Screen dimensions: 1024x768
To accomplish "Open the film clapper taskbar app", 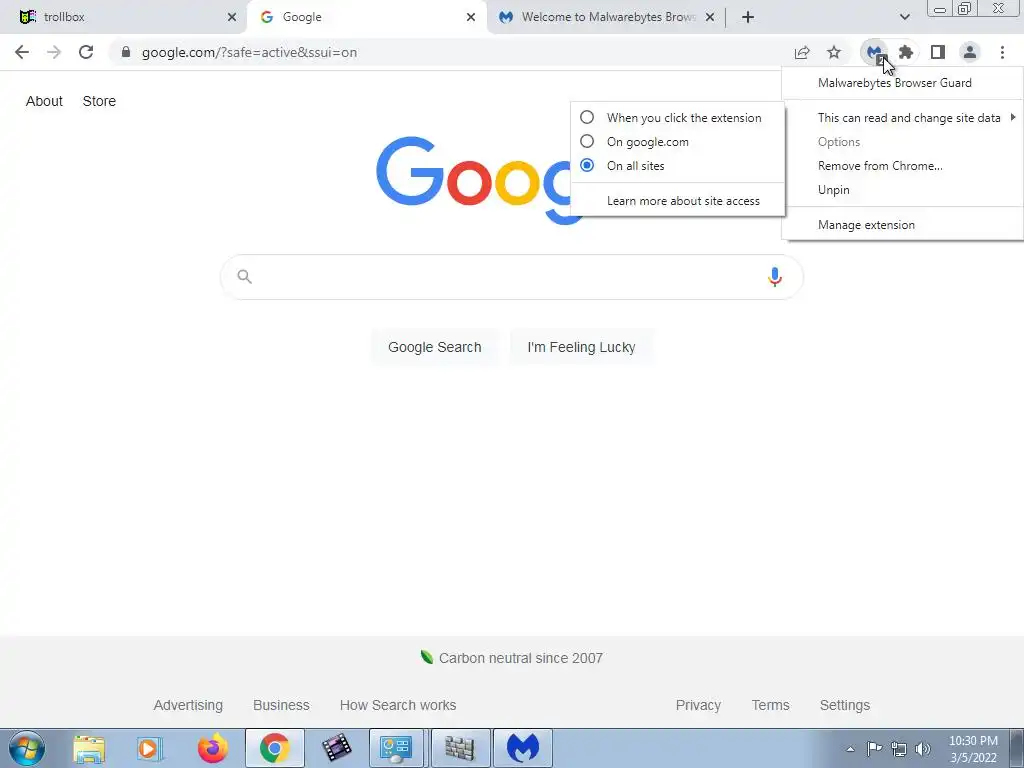I will point(336,748).
